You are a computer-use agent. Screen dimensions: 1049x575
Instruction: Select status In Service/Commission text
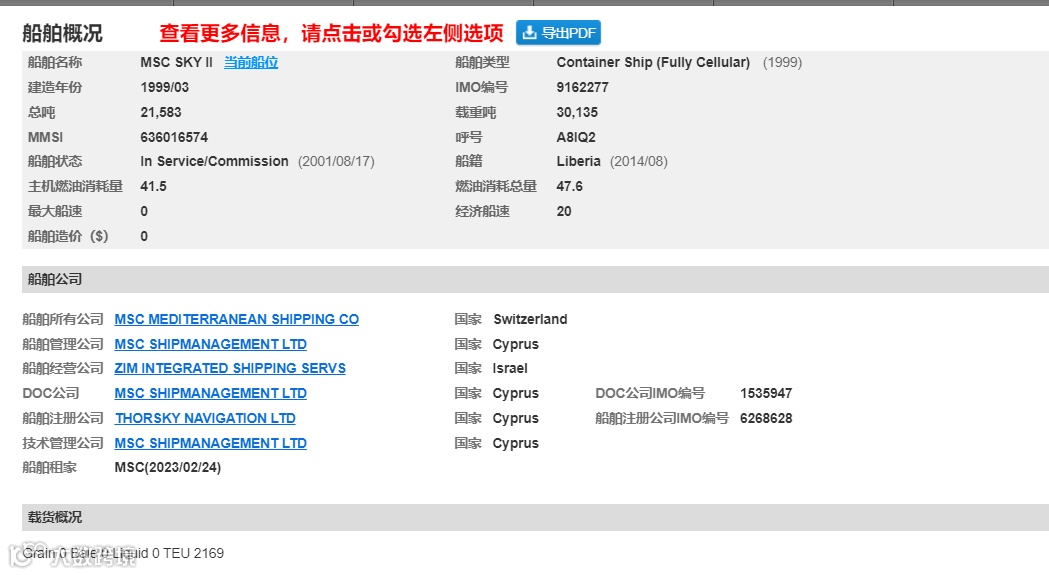(214, 161)
